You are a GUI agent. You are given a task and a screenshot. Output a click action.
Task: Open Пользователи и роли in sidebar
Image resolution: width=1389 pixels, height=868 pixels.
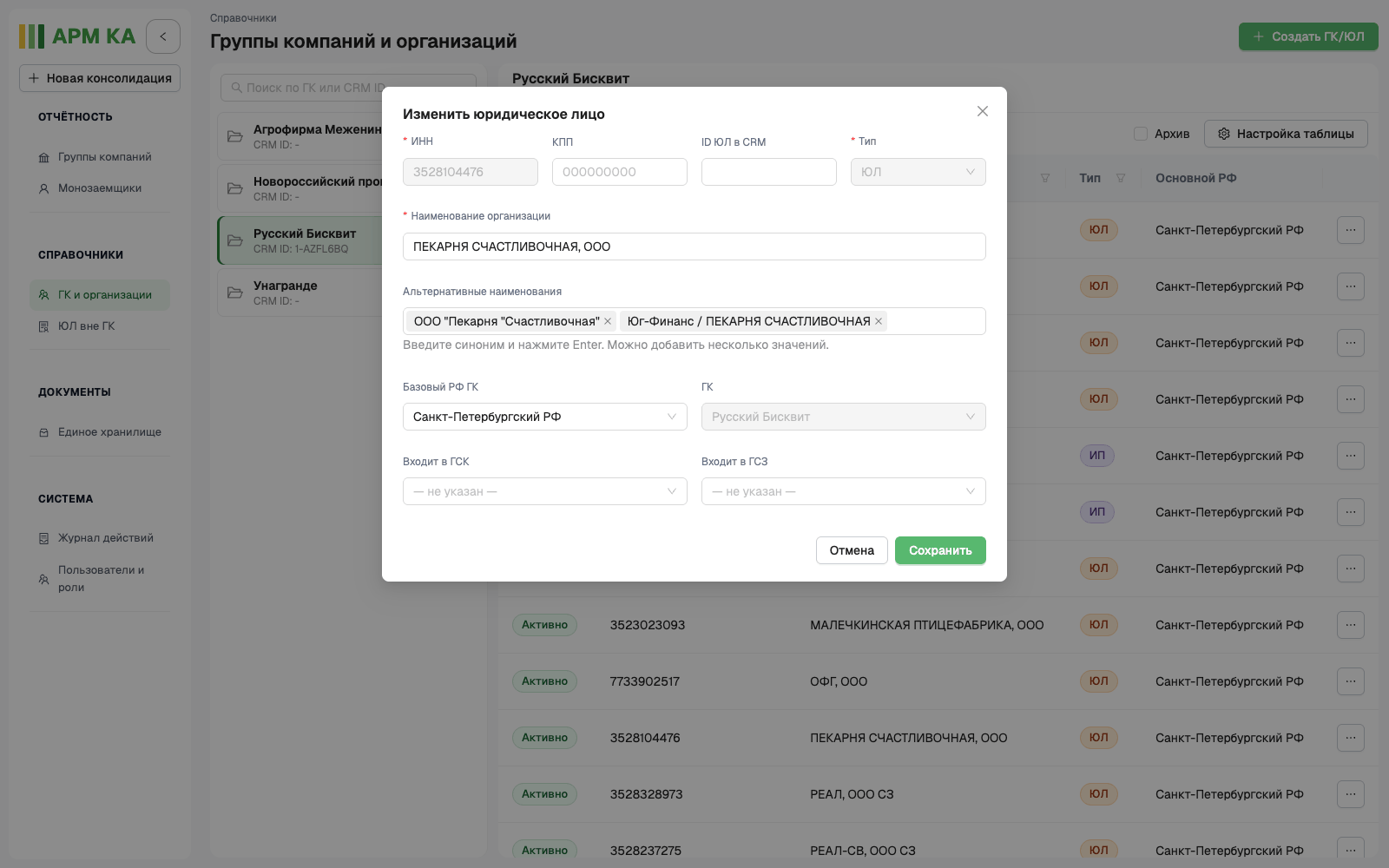(x=100, y=579)
